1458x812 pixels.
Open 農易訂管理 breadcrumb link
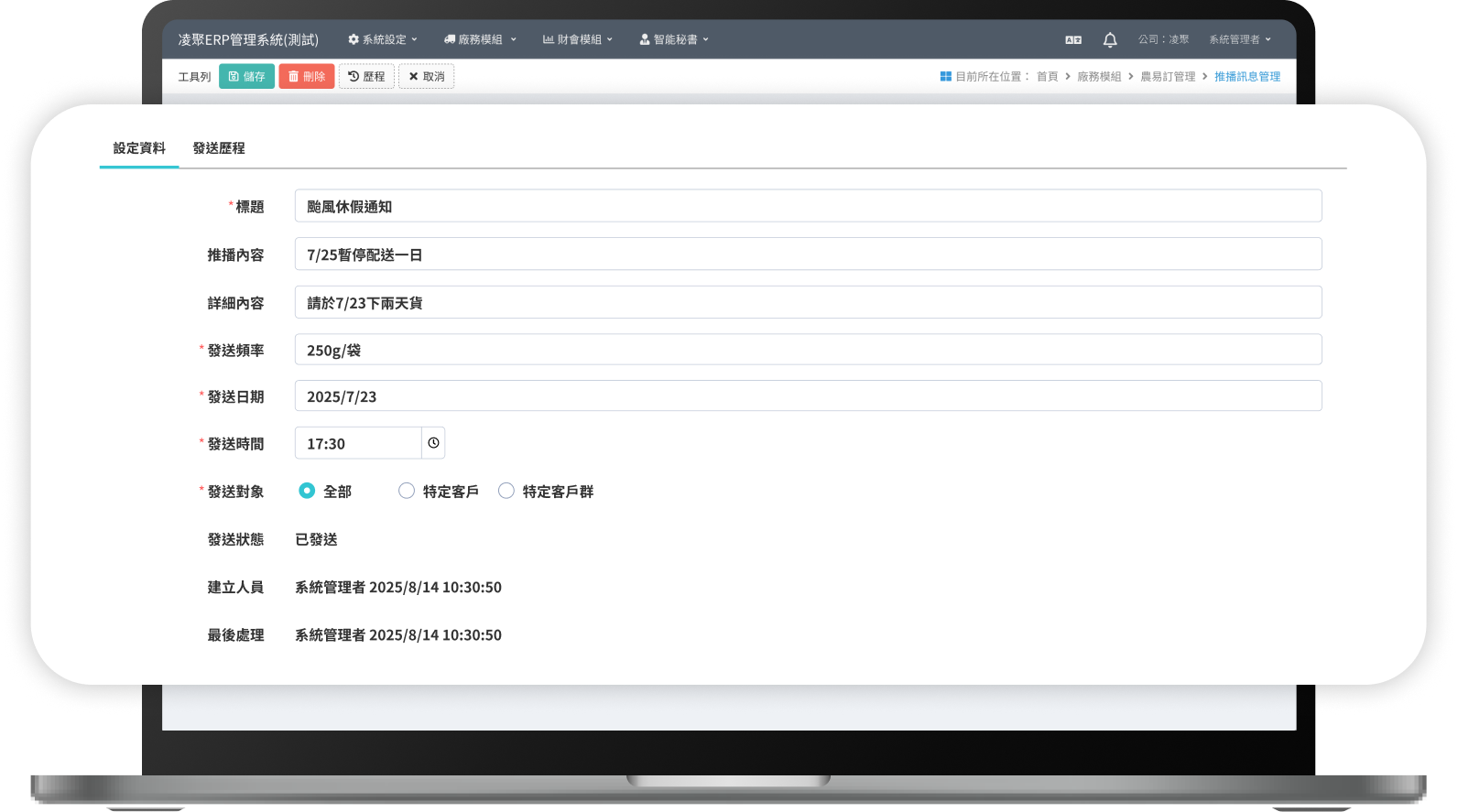pyautogui.click(x=1168, y=77)
